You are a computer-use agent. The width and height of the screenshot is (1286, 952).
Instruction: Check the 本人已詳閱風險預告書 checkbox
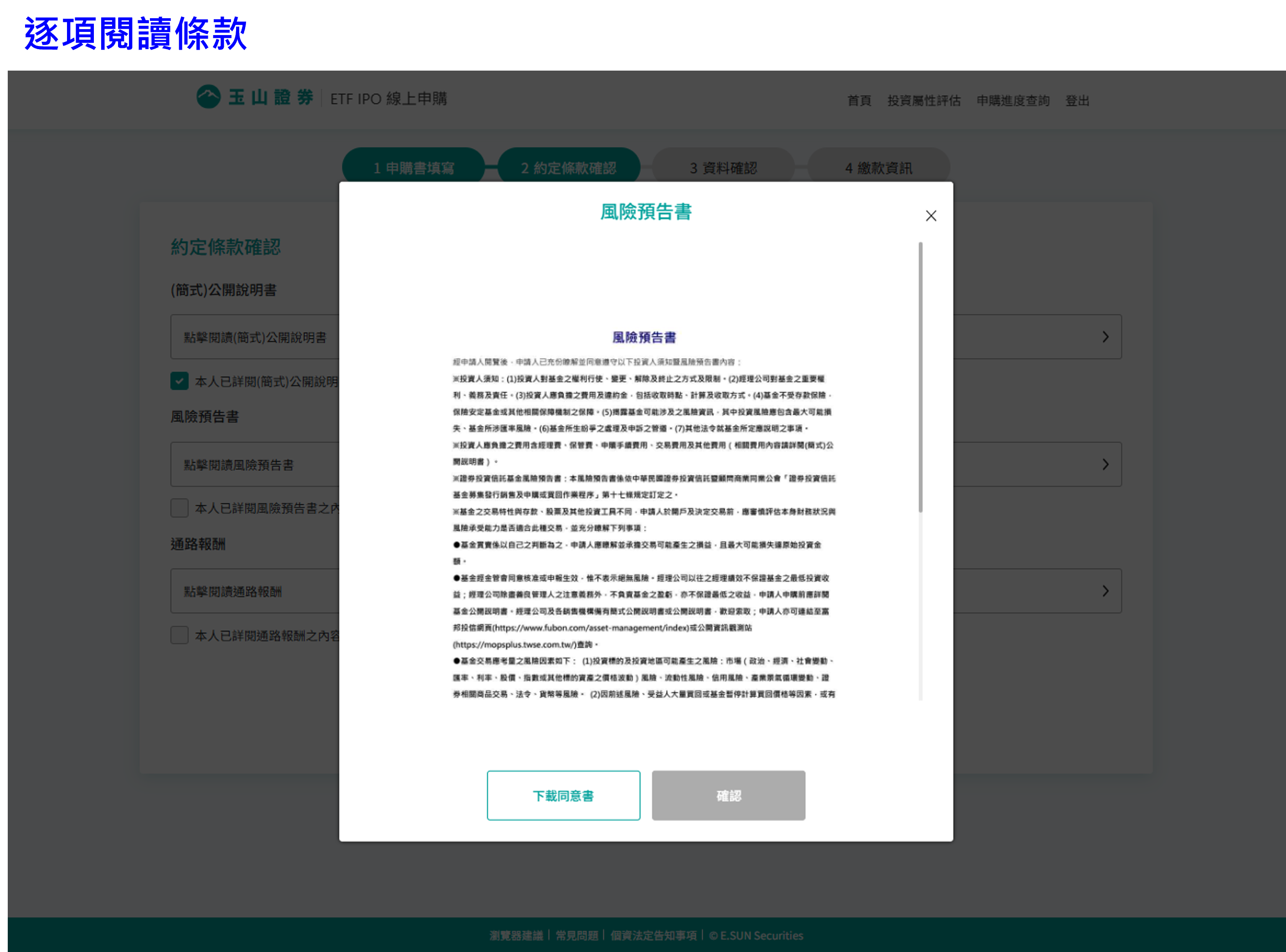tap(179, 508)
